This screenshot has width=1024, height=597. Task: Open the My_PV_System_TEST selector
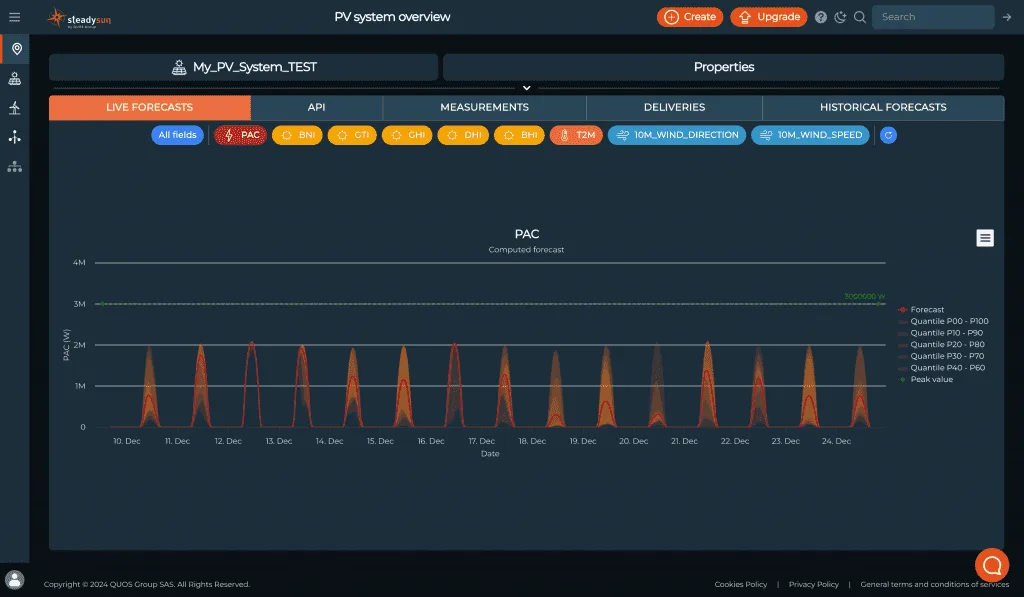[243, 66]
